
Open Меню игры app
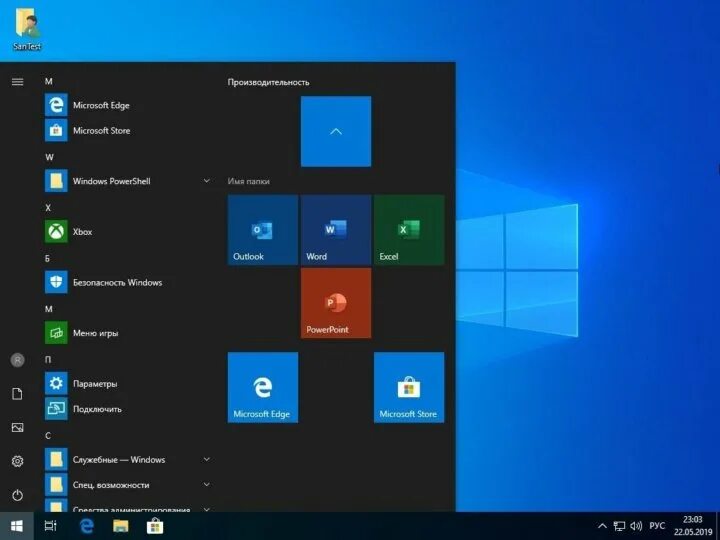click(126, 333)
